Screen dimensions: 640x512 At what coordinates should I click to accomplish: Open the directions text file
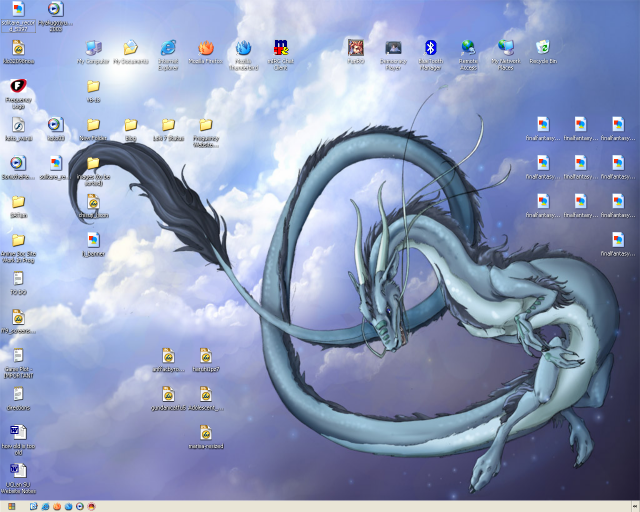pyautogui.click(x=18, y=398)
